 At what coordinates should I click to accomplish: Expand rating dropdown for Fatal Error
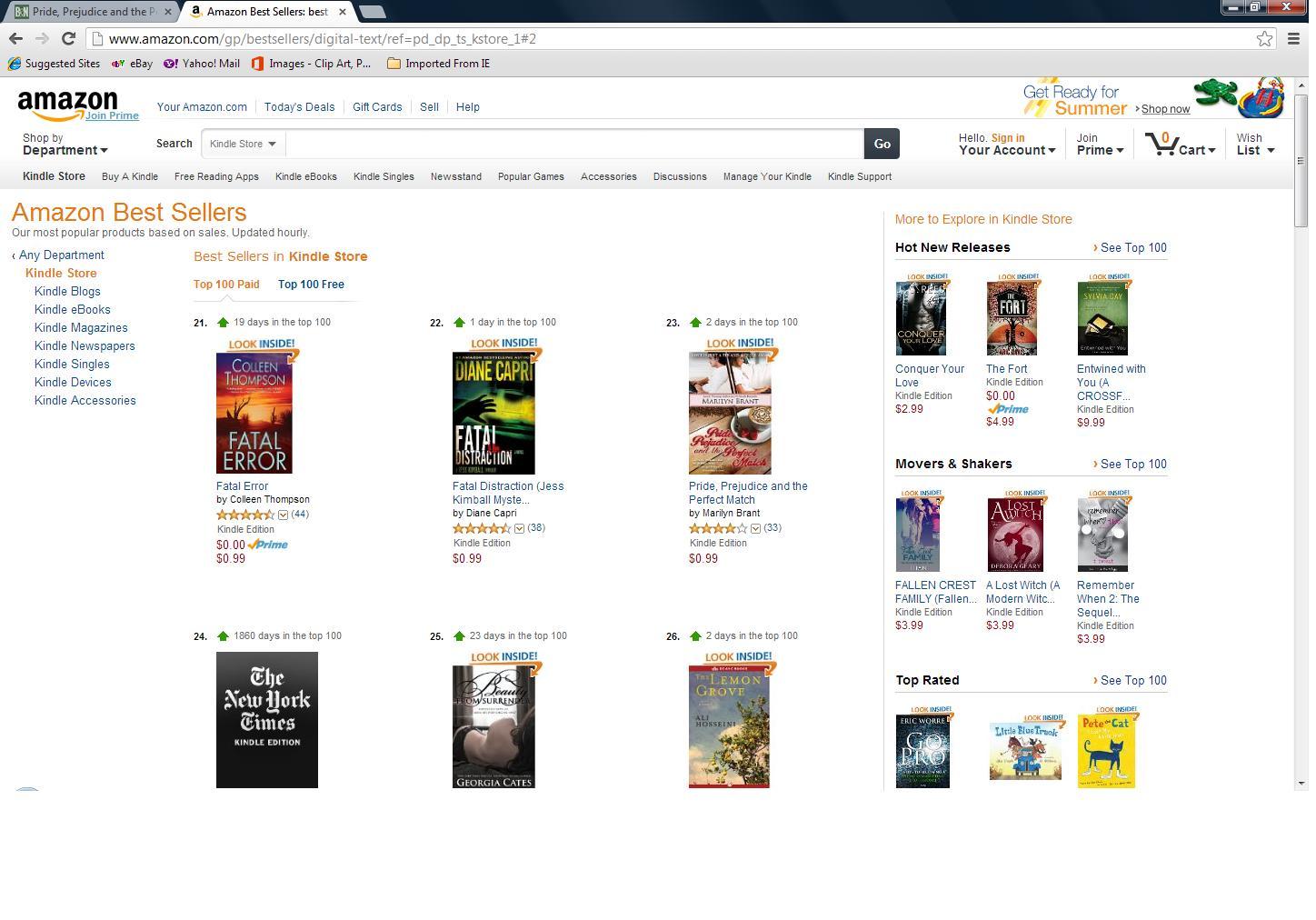click(x=283, y=515)
